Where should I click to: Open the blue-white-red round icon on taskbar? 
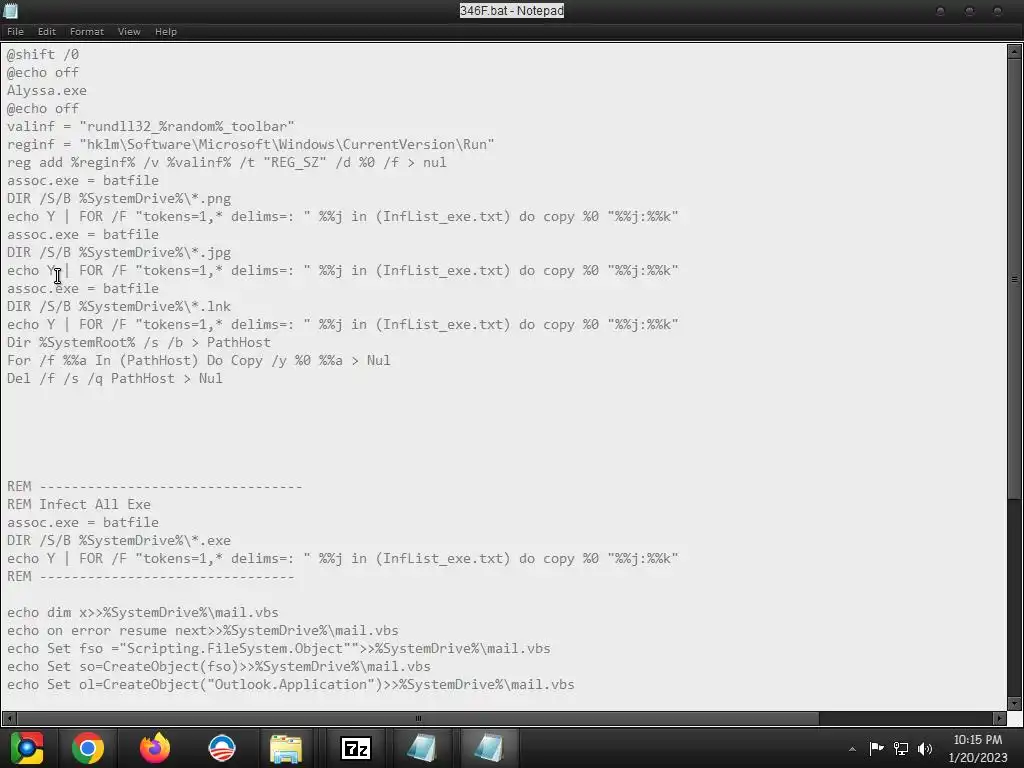coord(222,748)
